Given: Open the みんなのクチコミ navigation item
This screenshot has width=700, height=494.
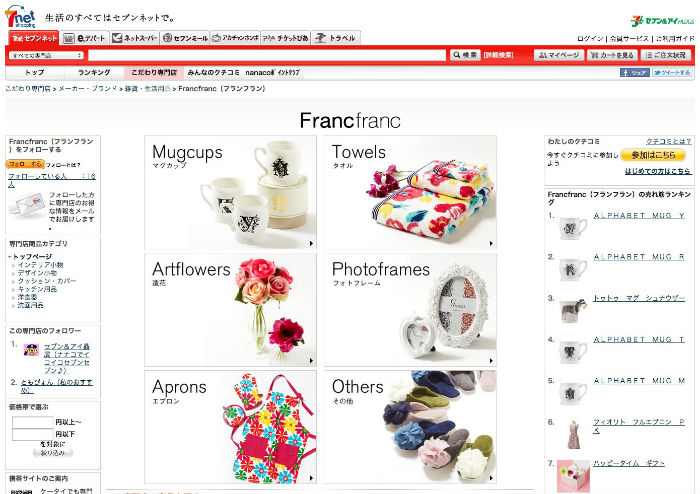Looking at the screenshot, I should tap(213, 72).
